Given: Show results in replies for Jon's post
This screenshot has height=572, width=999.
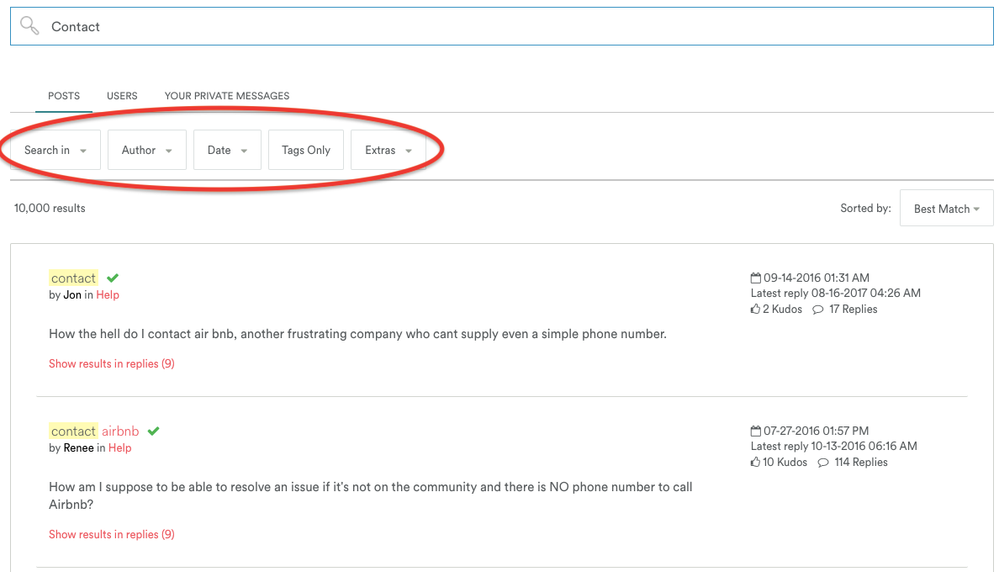Looking at the screenshot, I should point(111,364).
